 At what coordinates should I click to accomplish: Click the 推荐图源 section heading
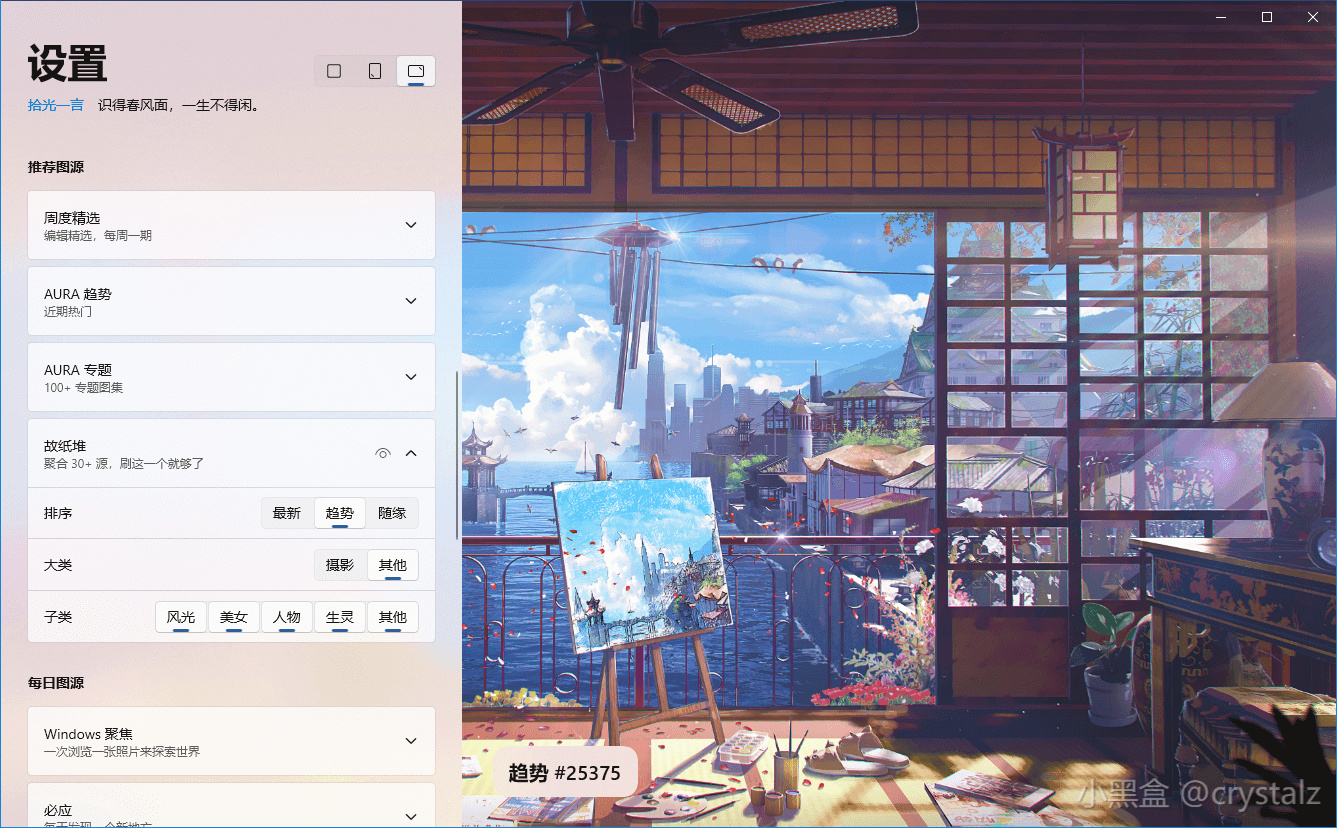(x=56, y=167)
